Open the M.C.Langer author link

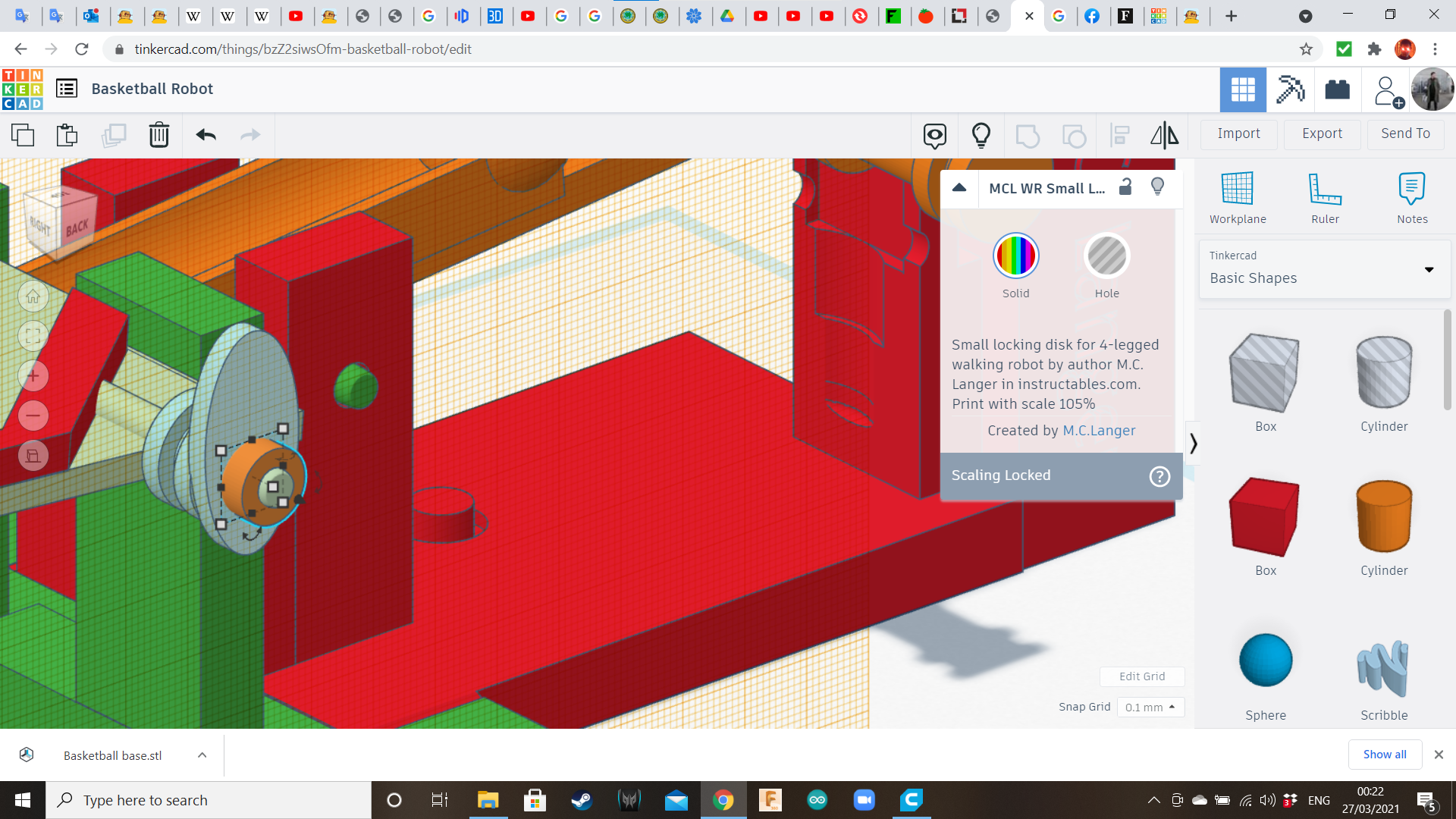tap(1099, 431)
